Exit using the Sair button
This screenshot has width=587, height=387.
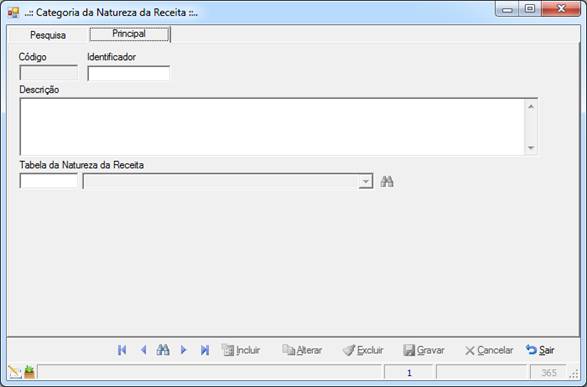(x=540, y=350)
